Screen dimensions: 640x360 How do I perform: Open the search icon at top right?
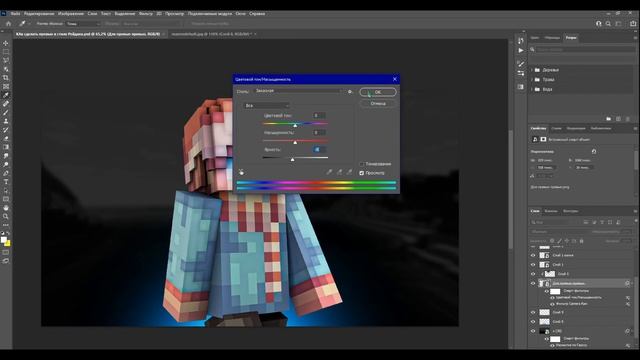pos(608,24)
